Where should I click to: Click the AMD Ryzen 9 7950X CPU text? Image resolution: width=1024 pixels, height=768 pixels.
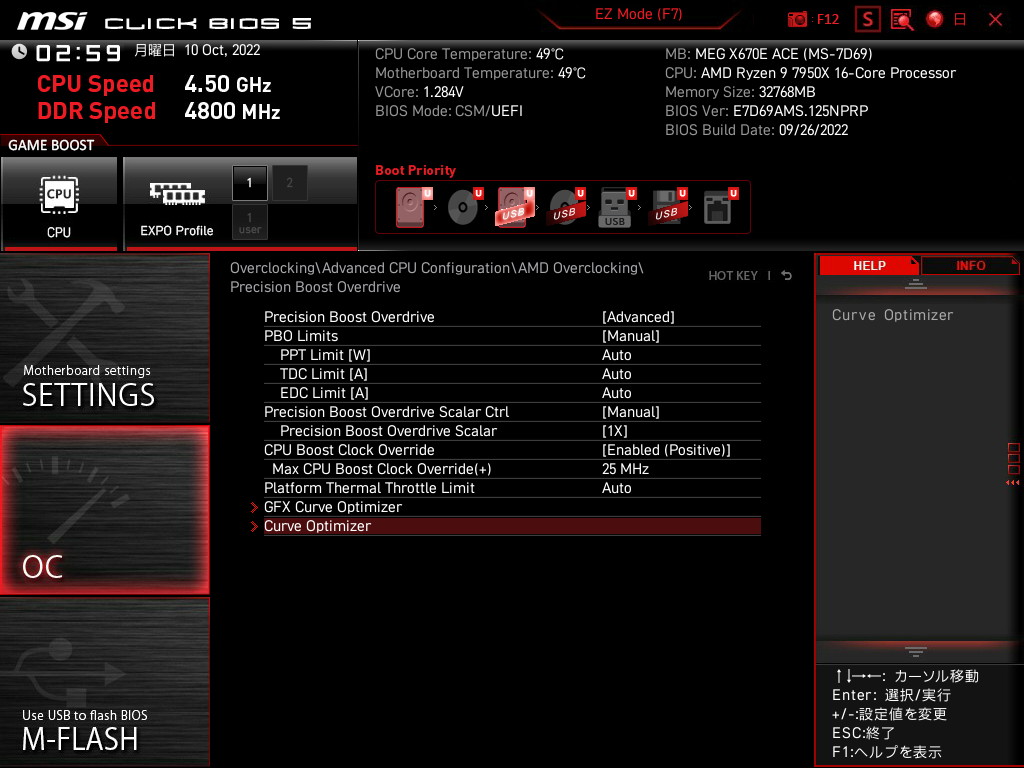810,73
